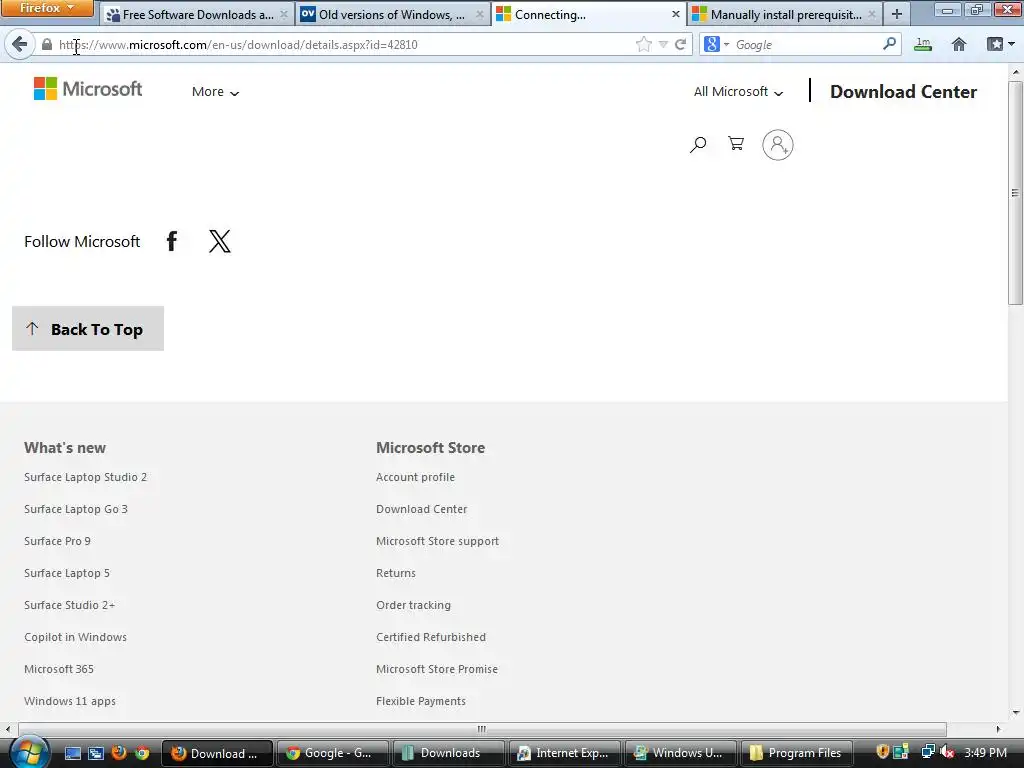
Task: Open the Download Center header link
Action: point(903,92)
